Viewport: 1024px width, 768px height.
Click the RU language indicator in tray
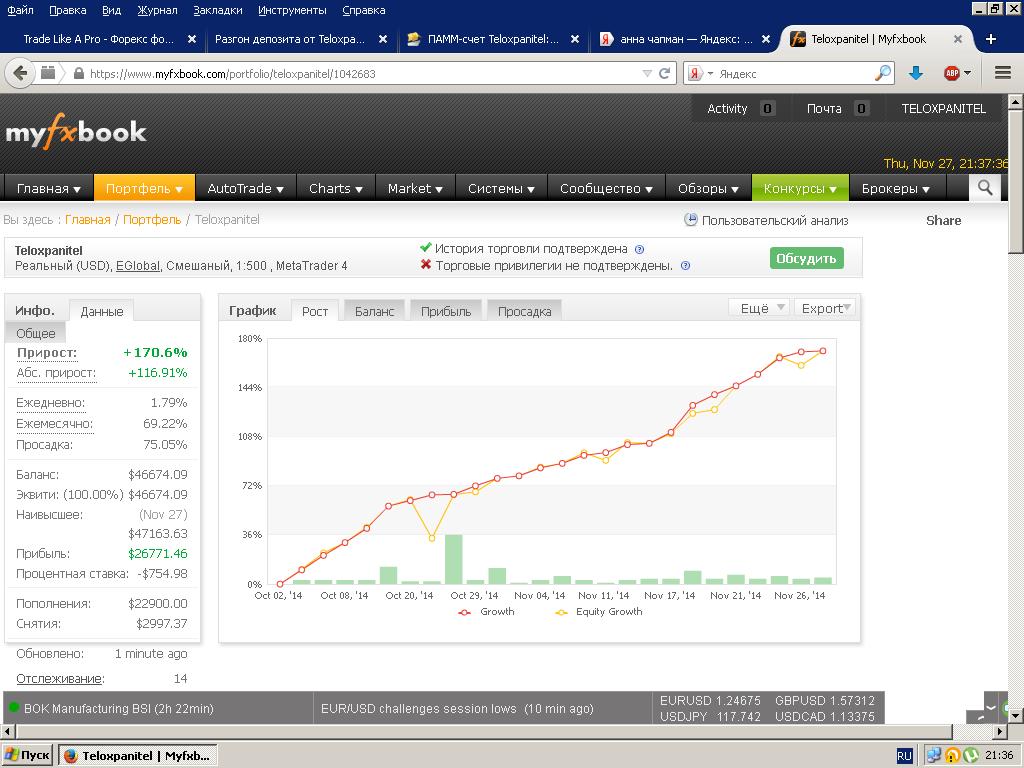point(904,756)
